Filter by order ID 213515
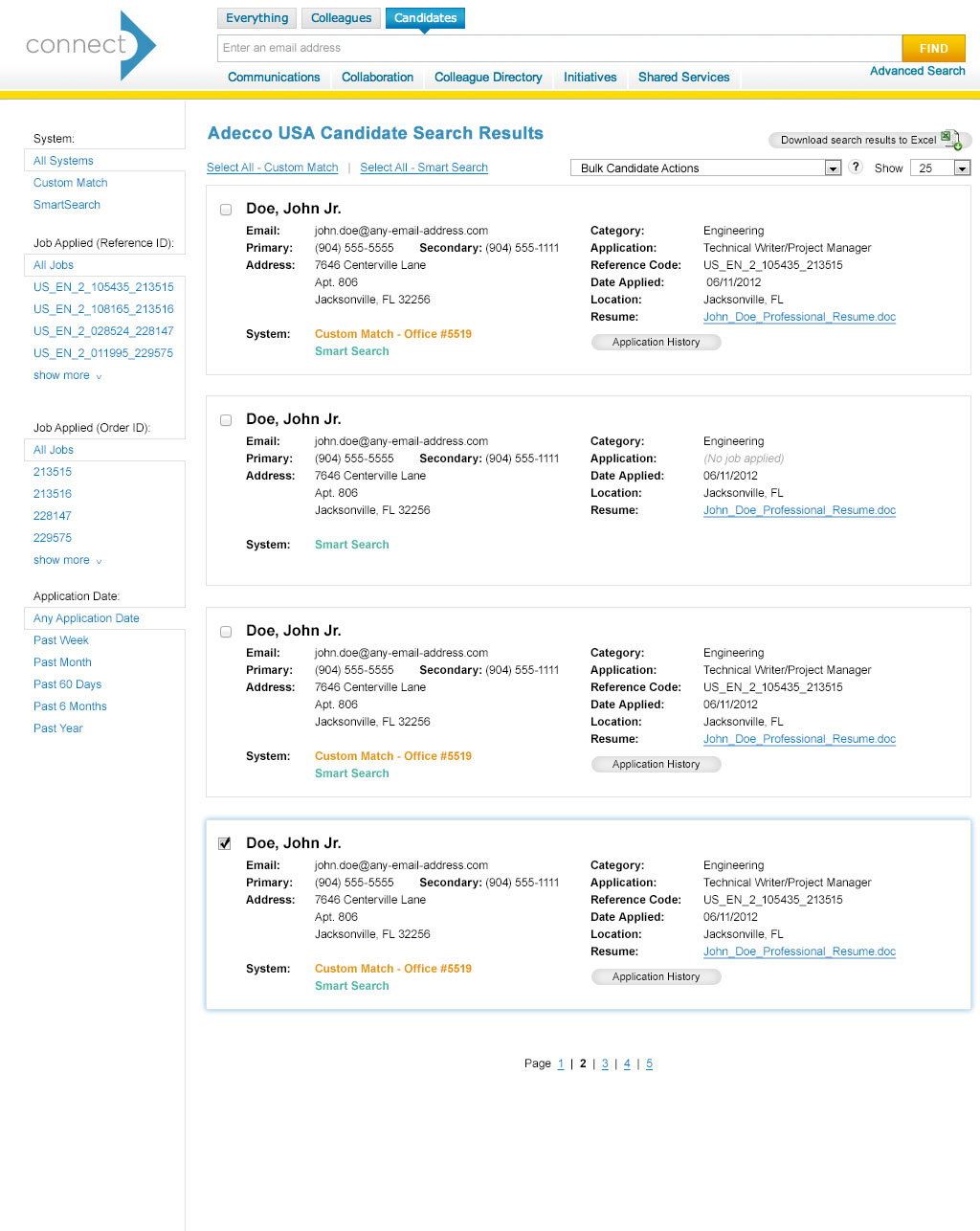The image size is (980, 1231). pos(53,472)
